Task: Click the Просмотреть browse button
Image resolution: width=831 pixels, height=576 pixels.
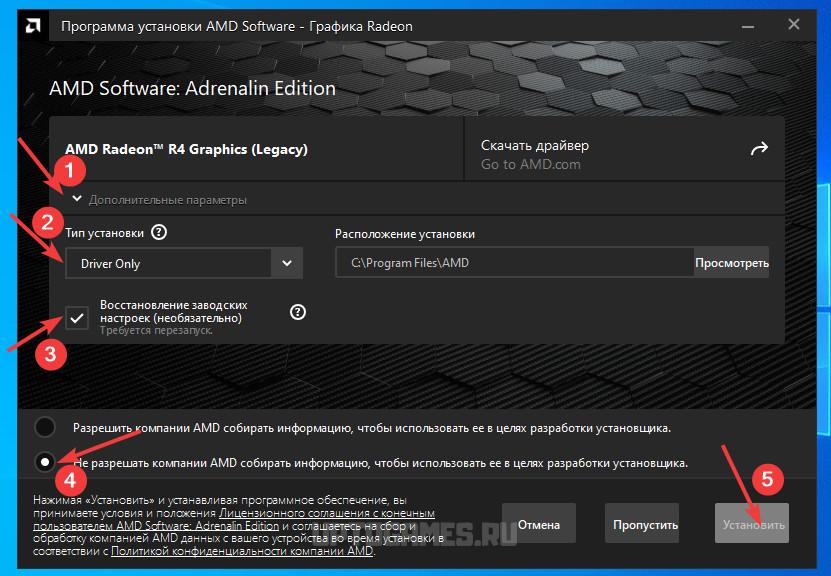Action: click(x=731, y=263)
